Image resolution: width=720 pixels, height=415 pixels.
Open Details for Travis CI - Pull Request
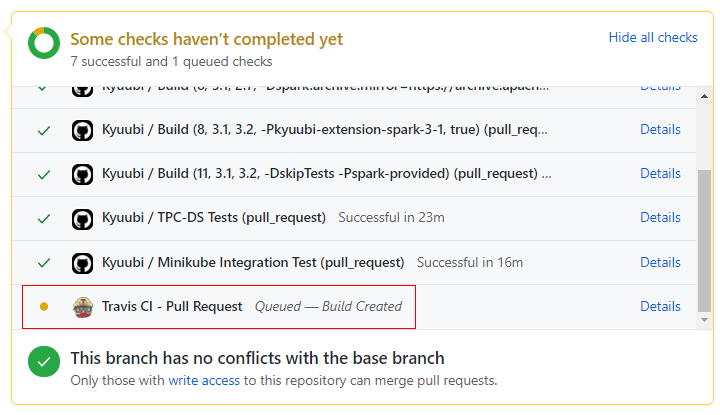click(x=660, y=306)
